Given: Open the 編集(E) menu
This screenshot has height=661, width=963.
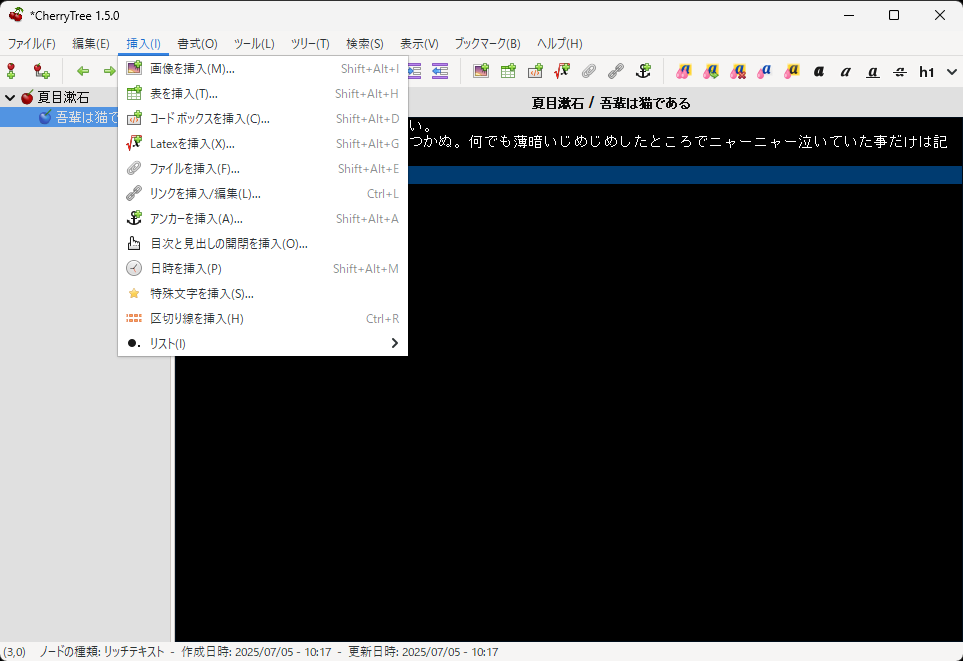Looking at the screenshot, I should click(x=91, y=44).
